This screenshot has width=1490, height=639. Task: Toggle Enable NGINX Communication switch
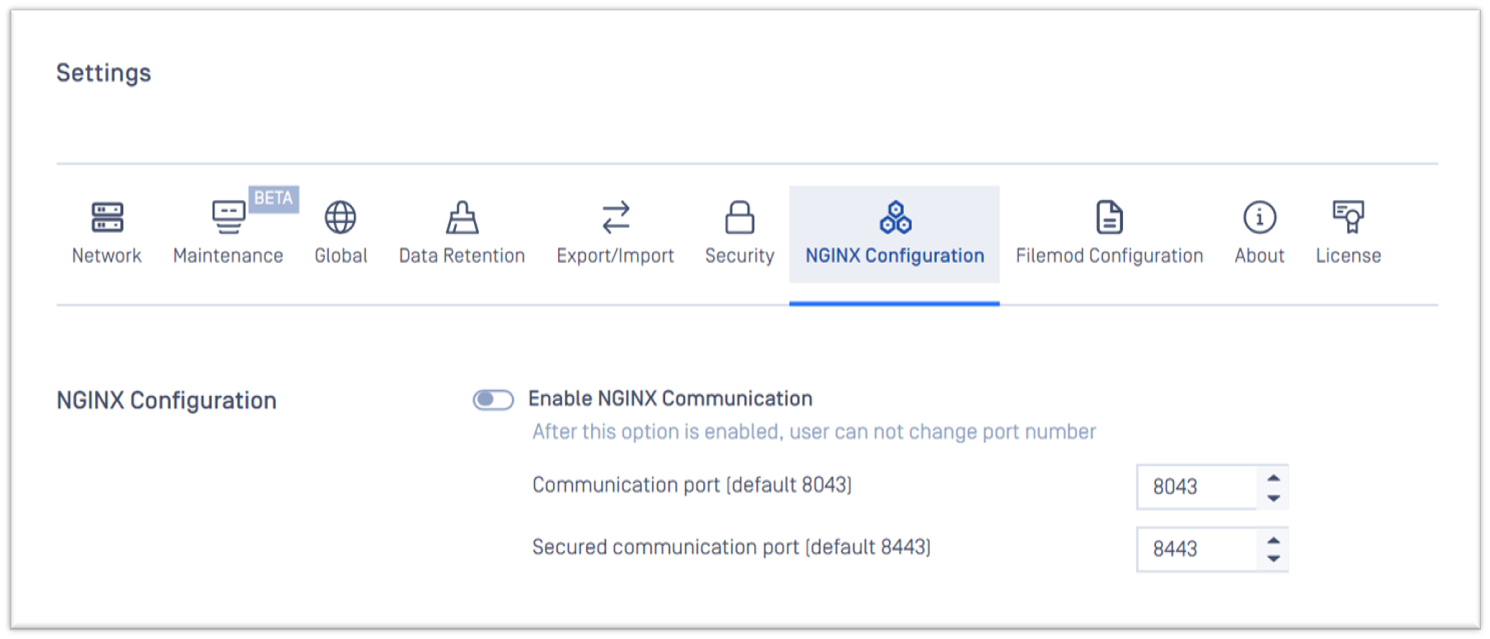(x=493, y=400)
